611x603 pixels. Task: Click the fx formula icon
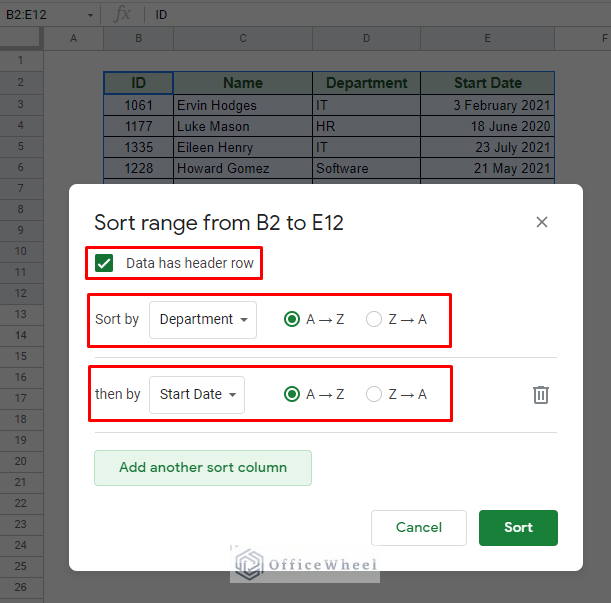pos(123,14)
